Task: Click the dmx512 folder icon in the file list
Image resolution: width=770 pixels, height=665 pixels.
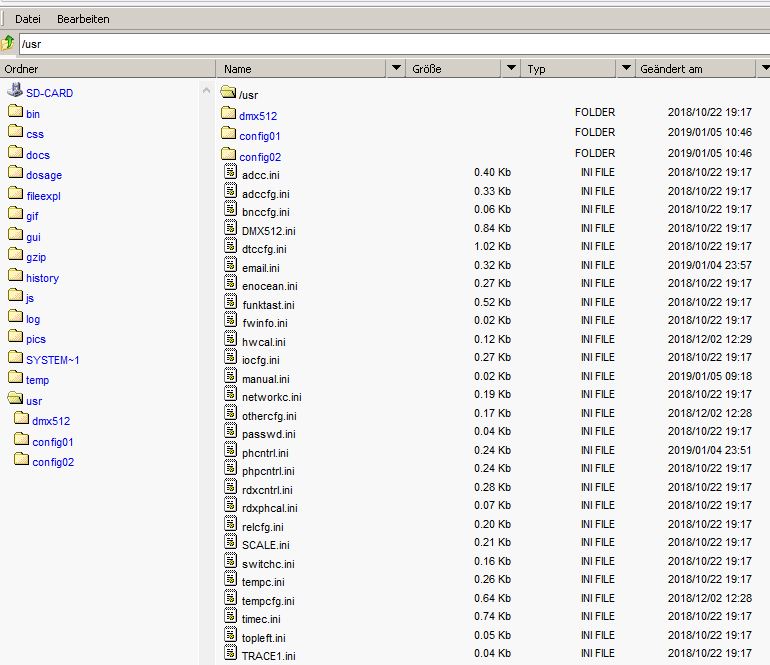Action: pyautogui.click(x=228, y=113)
